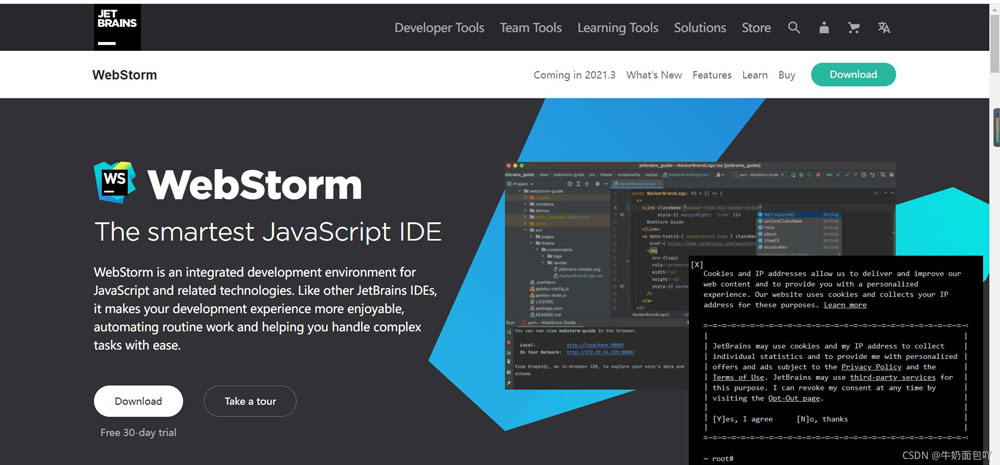Accept cookies with [Y]es, I agree
This screenshot has height=465, width=1000.
(742, 419)
